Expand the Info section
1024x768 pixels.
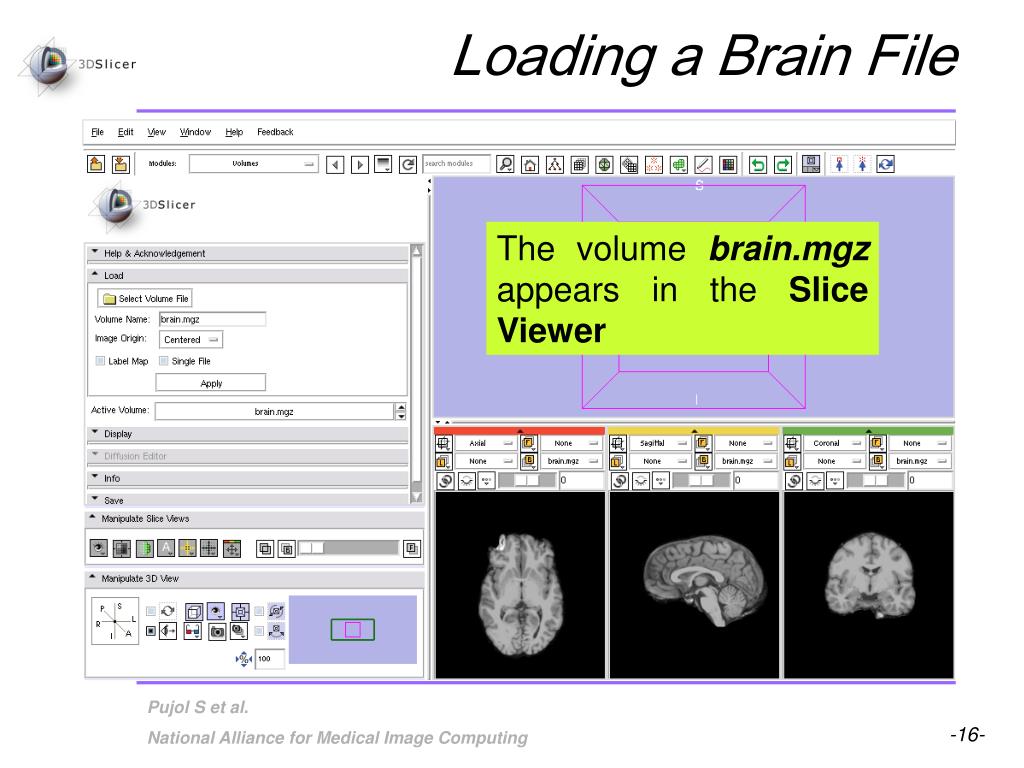[x=248, y=478]
